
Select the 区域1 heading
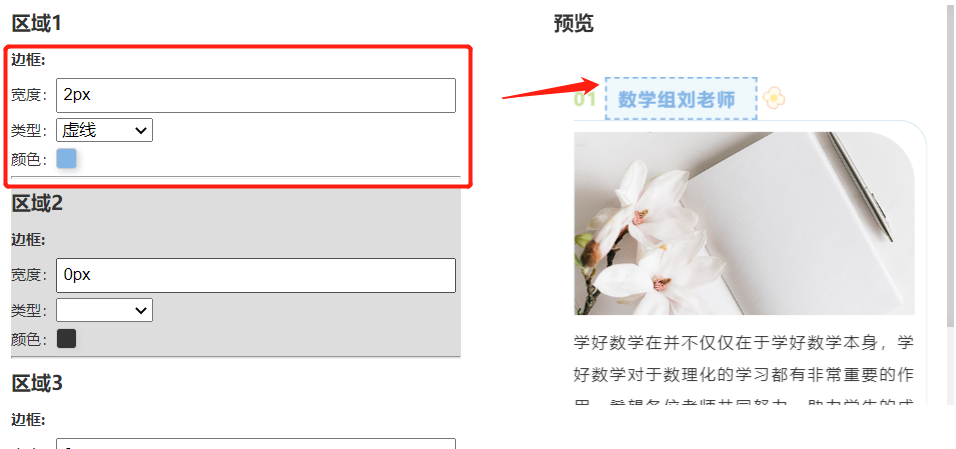point(37,24)
